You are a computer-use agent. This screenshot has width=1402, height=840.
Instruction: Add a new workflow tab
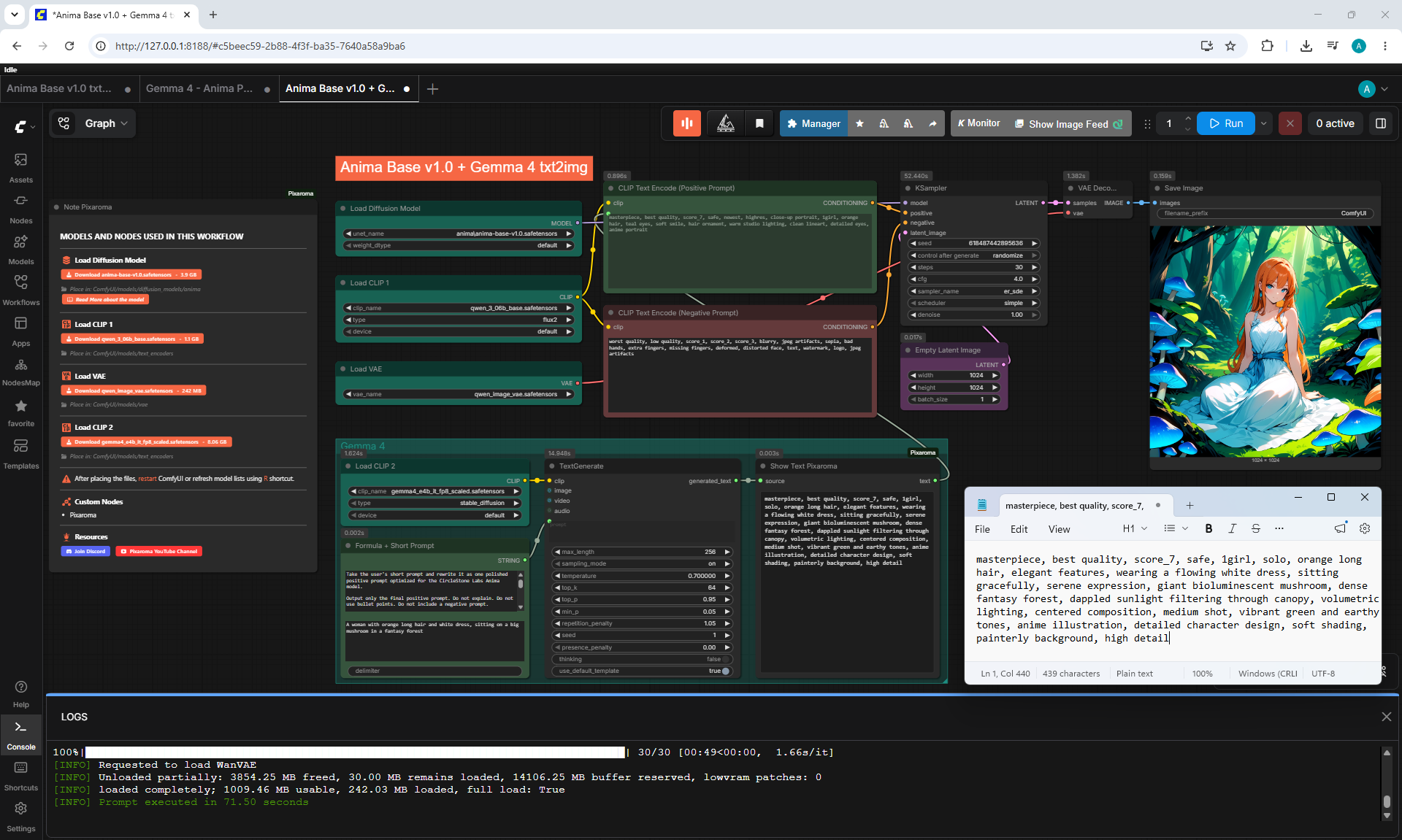432,89
